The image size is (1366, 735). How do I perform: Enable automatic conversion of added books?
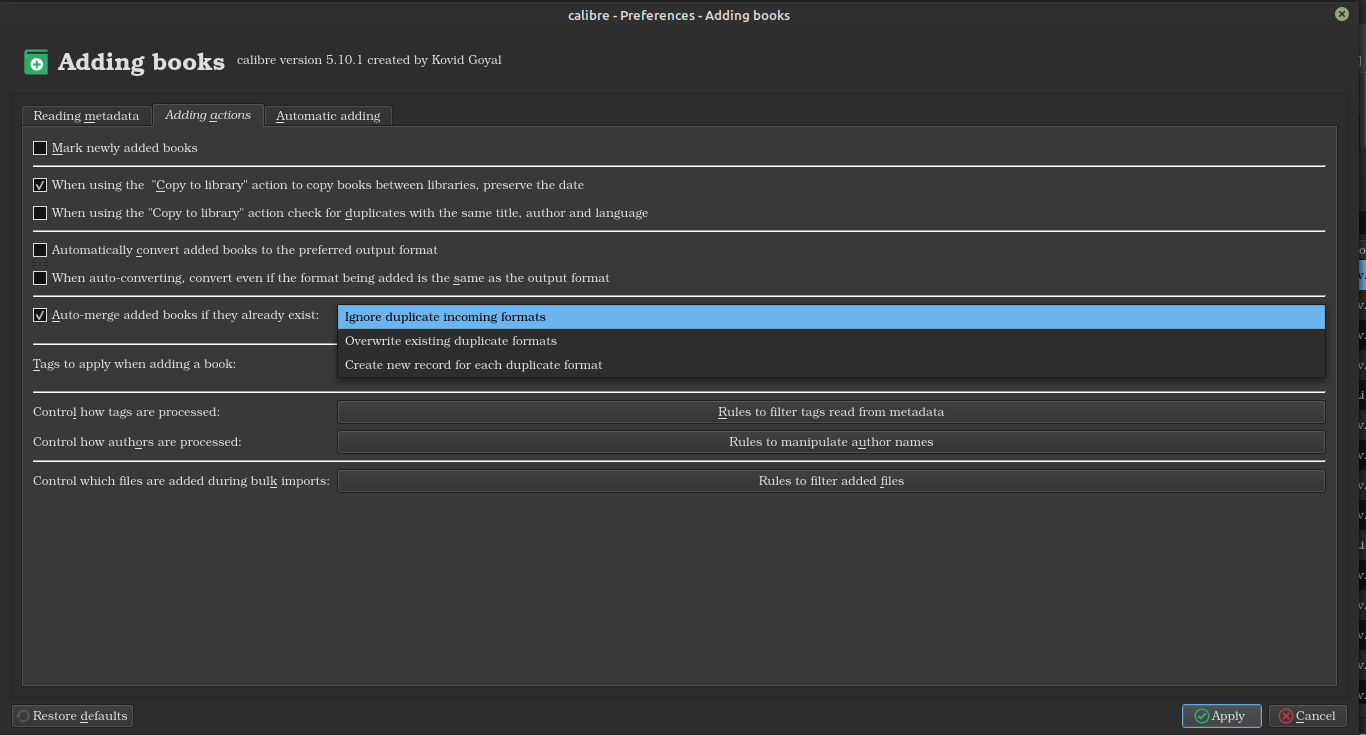(40, 250)
